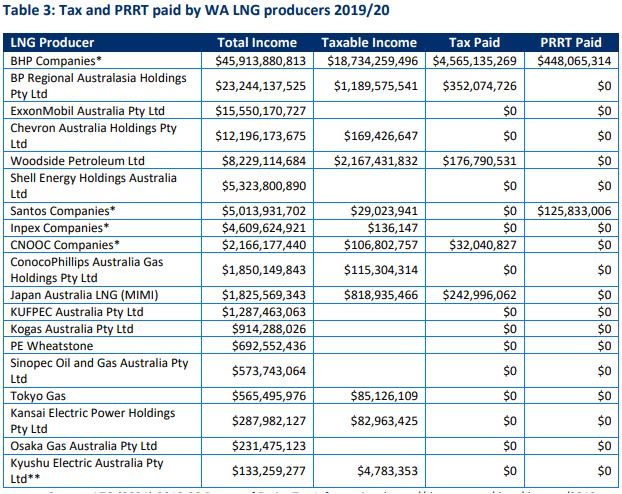This screenshot has height=494, width=622.
Task: Click BHP taxable income $18,734,259,496
Action: click(372, 61)
